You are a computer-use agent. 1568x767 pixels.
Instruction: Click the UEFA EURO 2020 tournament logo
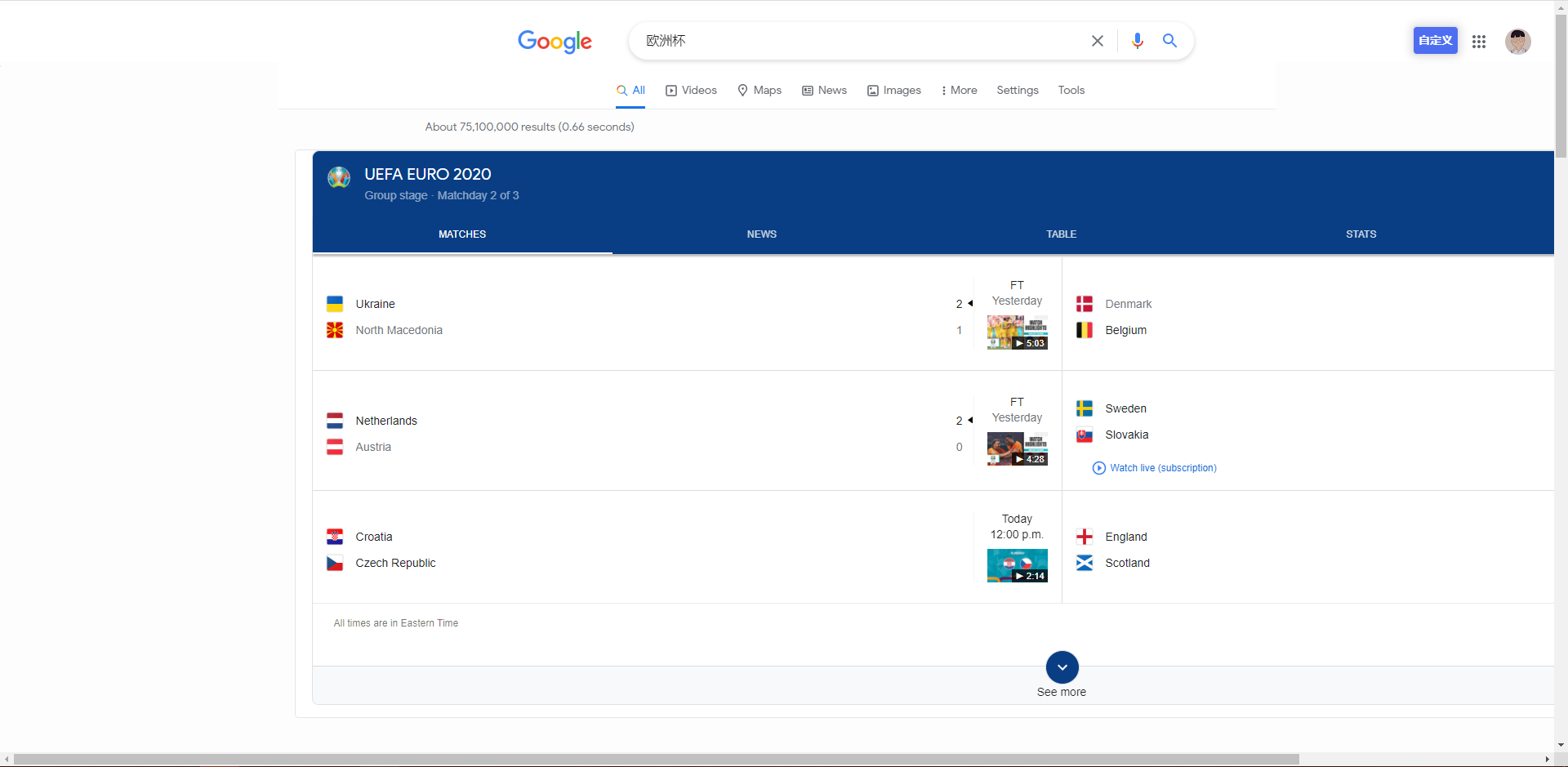(338, 177)
